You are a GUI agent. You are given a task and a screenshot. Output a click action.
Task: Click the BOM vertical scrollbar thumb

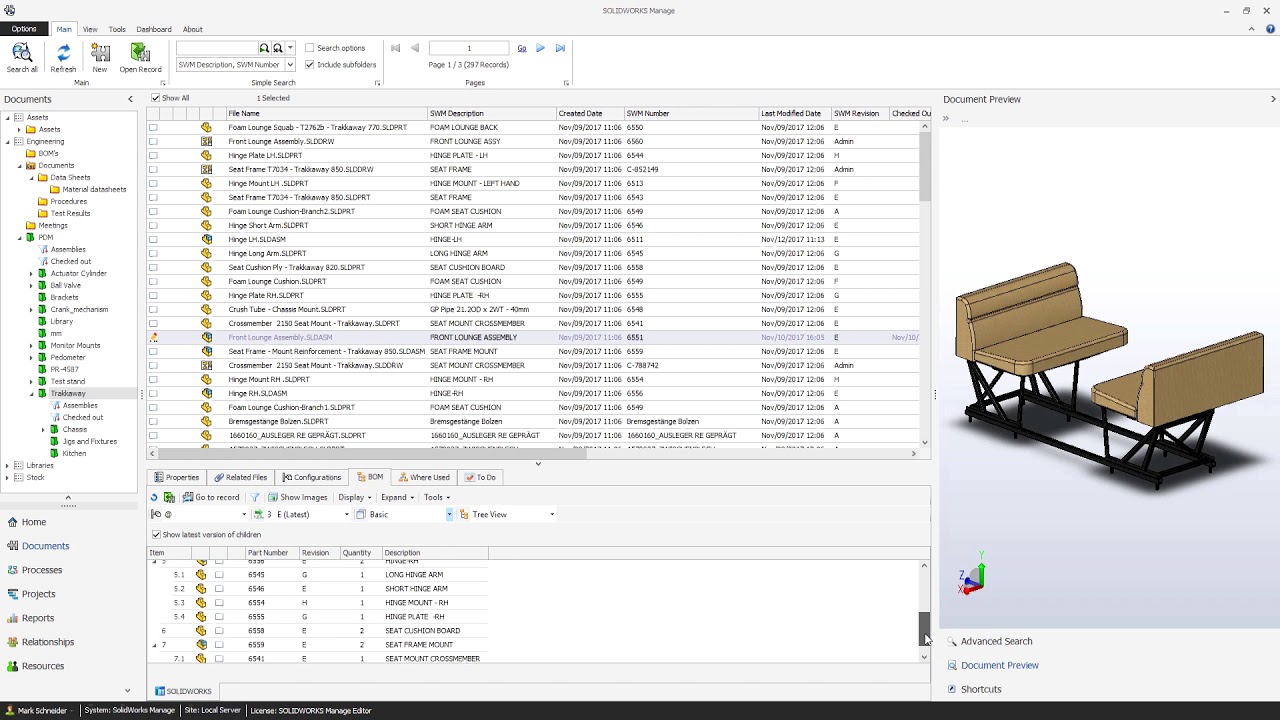[x=924, y=628]
